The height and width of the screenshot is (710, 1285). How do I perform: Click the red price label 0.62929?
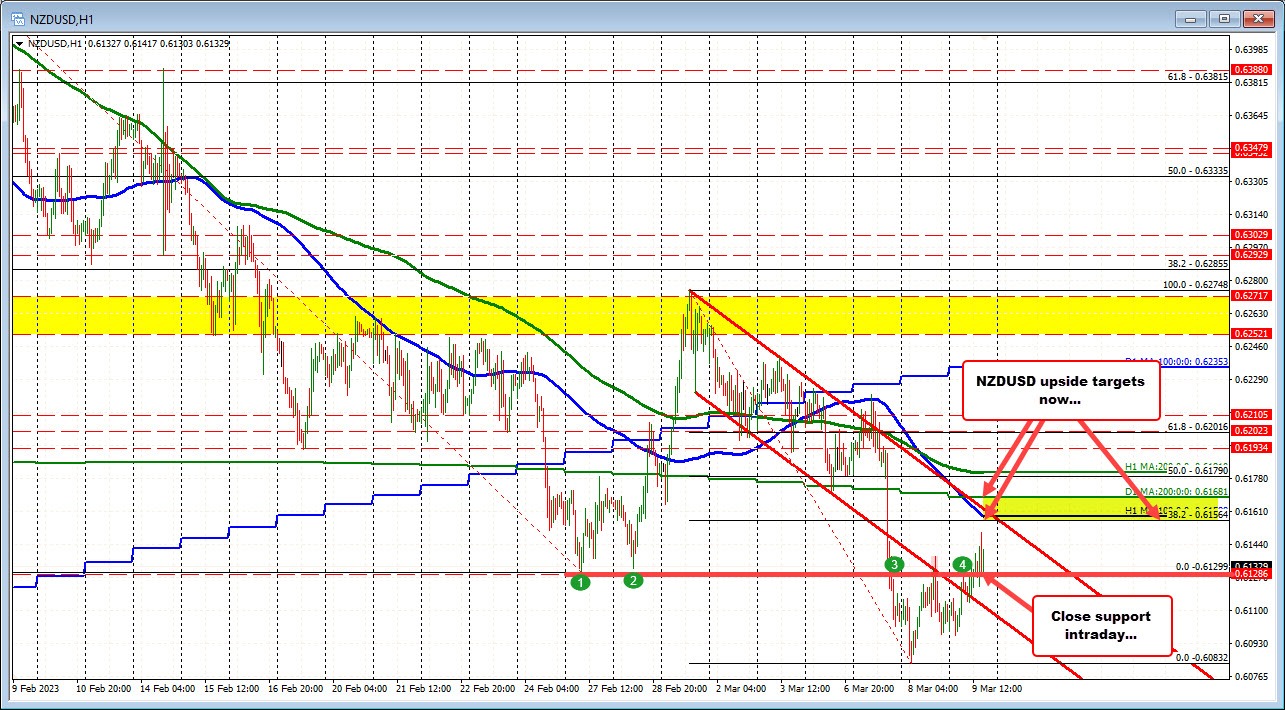point(1253,255)
